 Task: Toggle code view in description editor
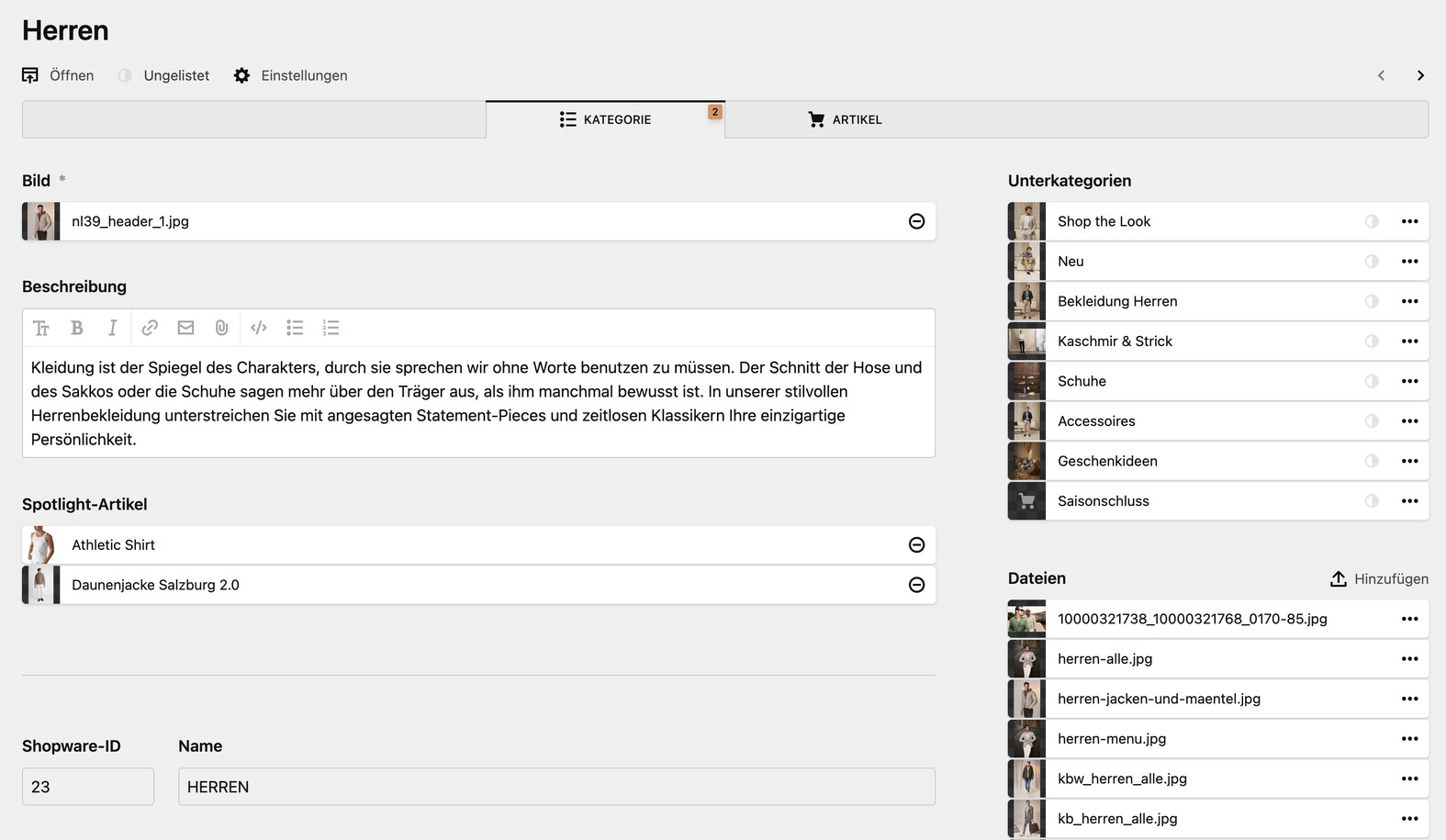click(259, 328)
